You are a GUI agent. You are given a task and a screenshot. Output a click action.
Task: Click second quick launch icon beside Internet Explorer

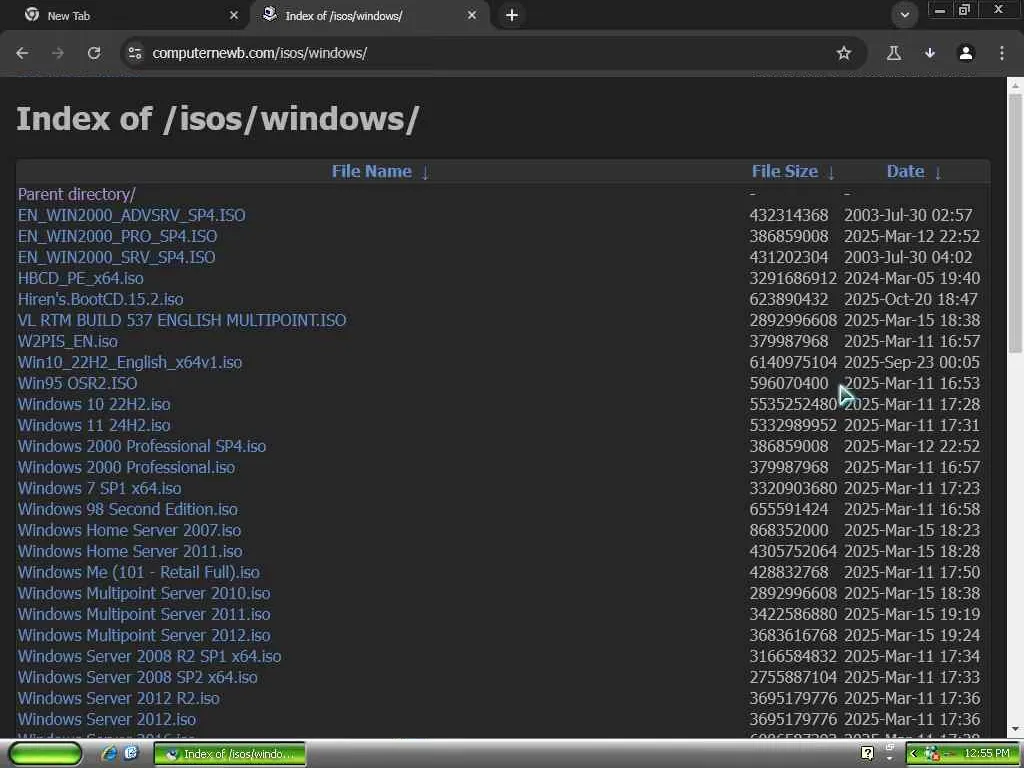coord(131,754)
